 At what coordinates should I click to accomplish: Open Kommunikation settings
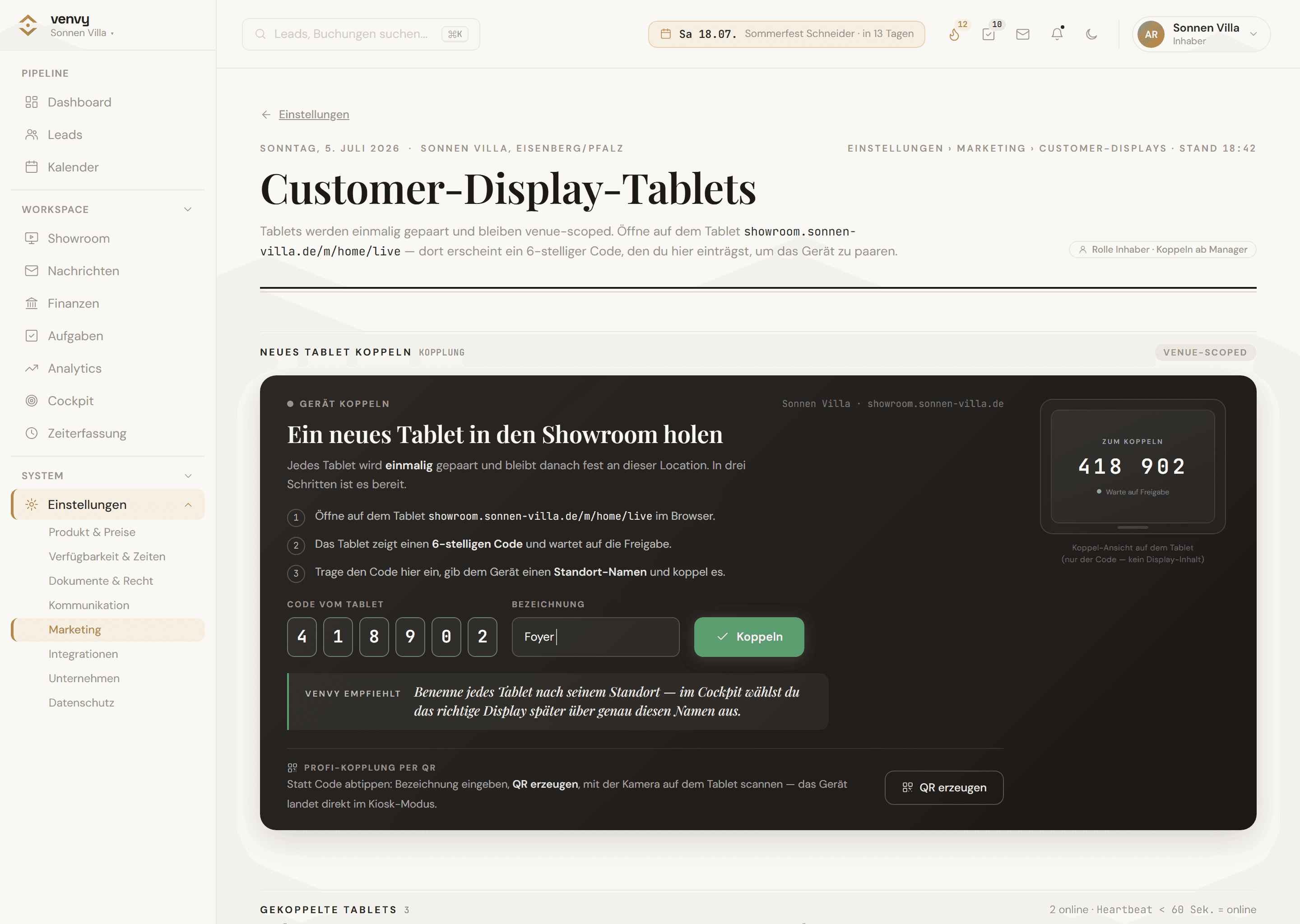[x=89, y=605]
